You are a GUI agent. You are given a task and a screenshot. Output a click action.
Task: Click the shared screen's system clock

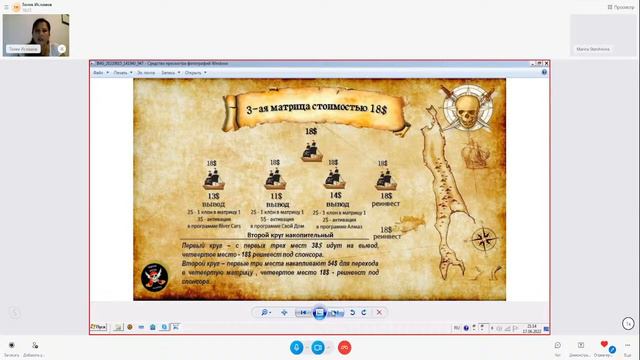(x=532, y=329)
